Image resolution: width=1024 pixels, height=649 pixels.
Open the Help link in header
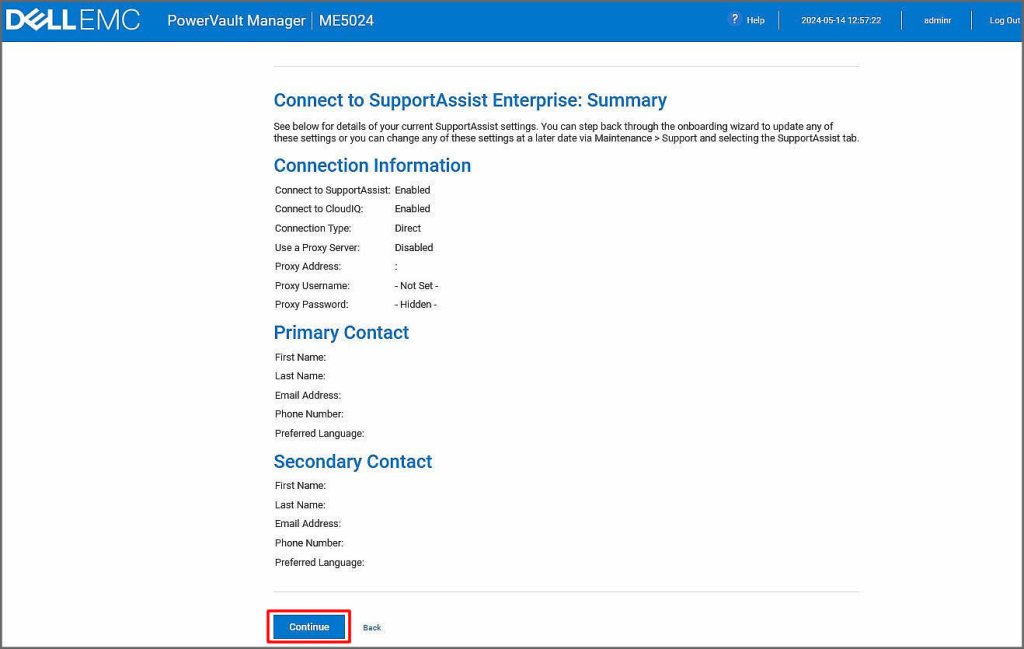(x=755, y=20)
